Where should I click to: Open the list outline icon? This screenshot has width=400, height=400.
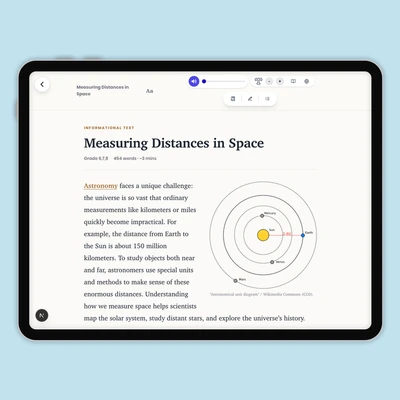[x=267, y=99]
